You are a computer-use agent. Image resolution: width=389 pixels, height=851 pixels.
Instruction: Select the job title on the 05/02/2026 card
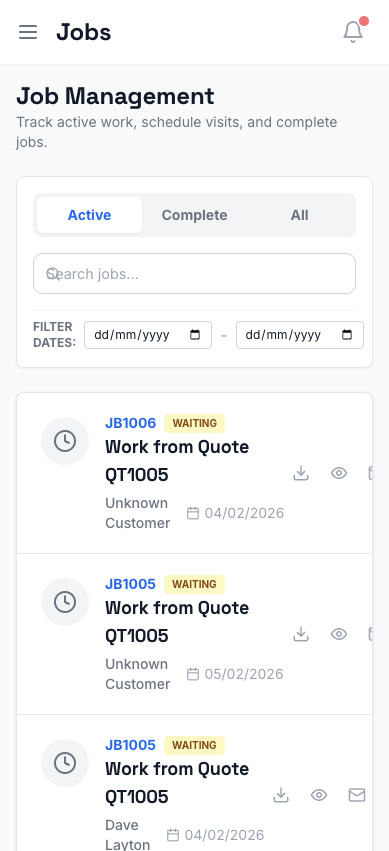coord(177,622)
